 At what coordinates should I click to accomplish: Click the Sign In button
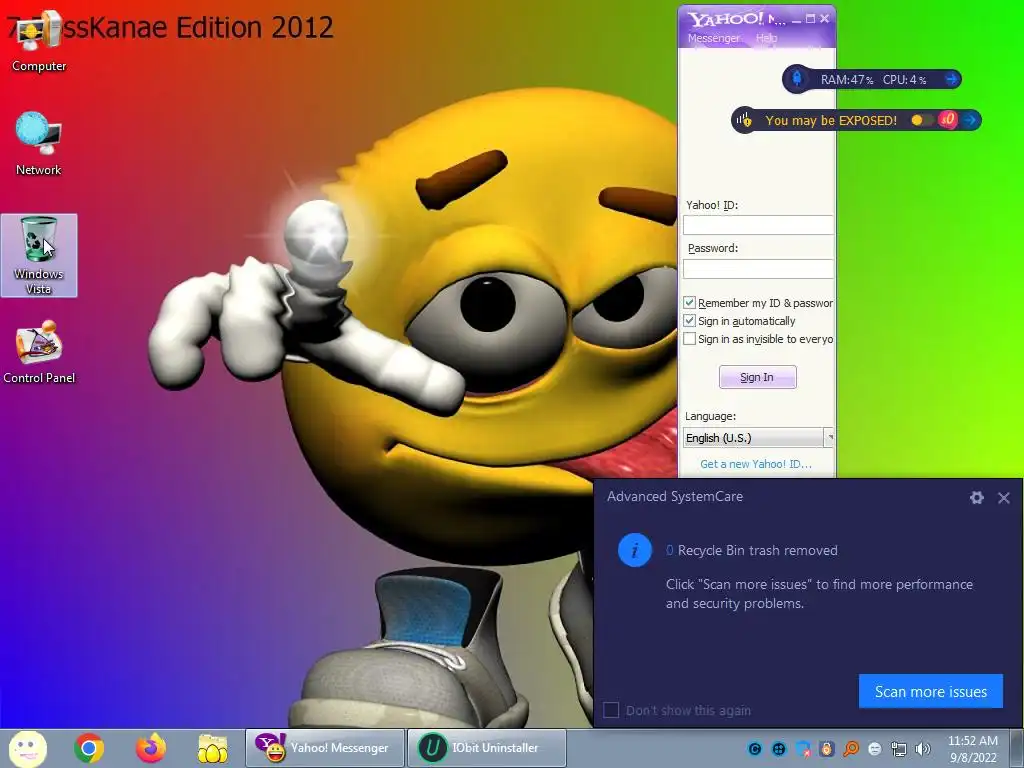tap(758, 377)
